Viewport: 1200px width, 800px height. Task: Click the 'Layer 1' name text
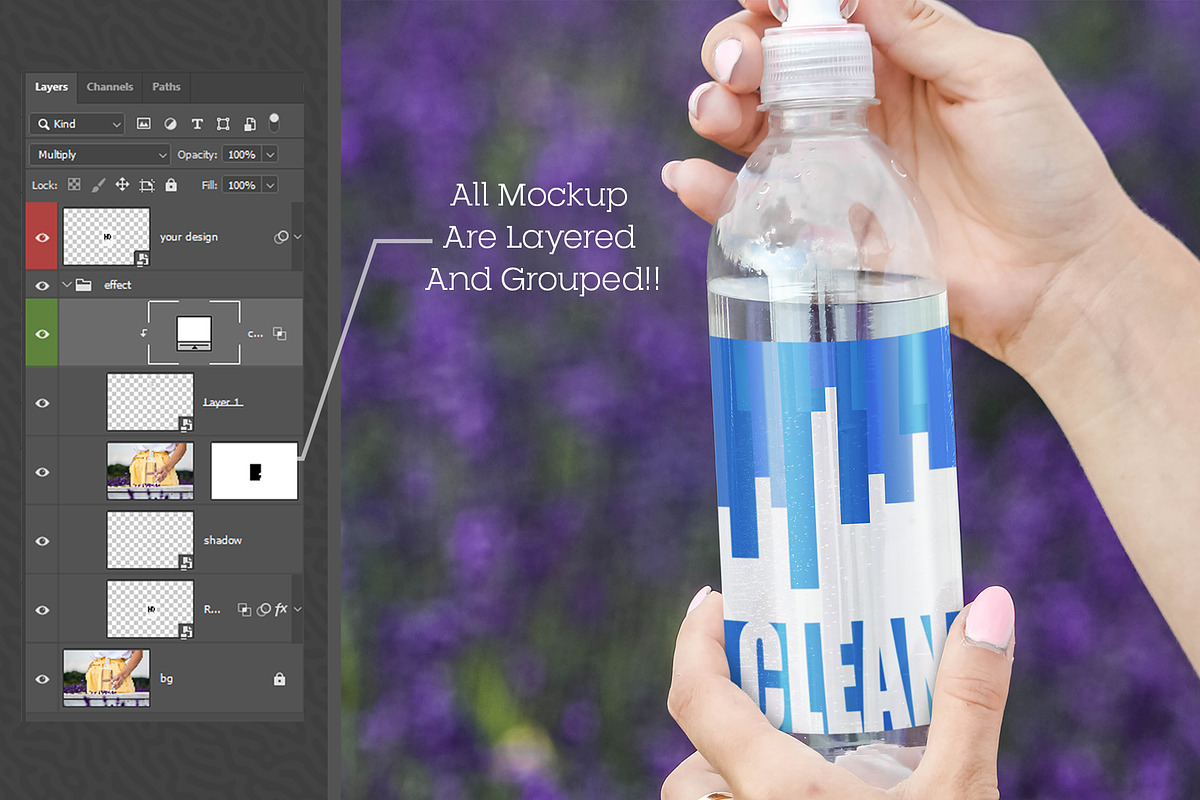[222, 402]
